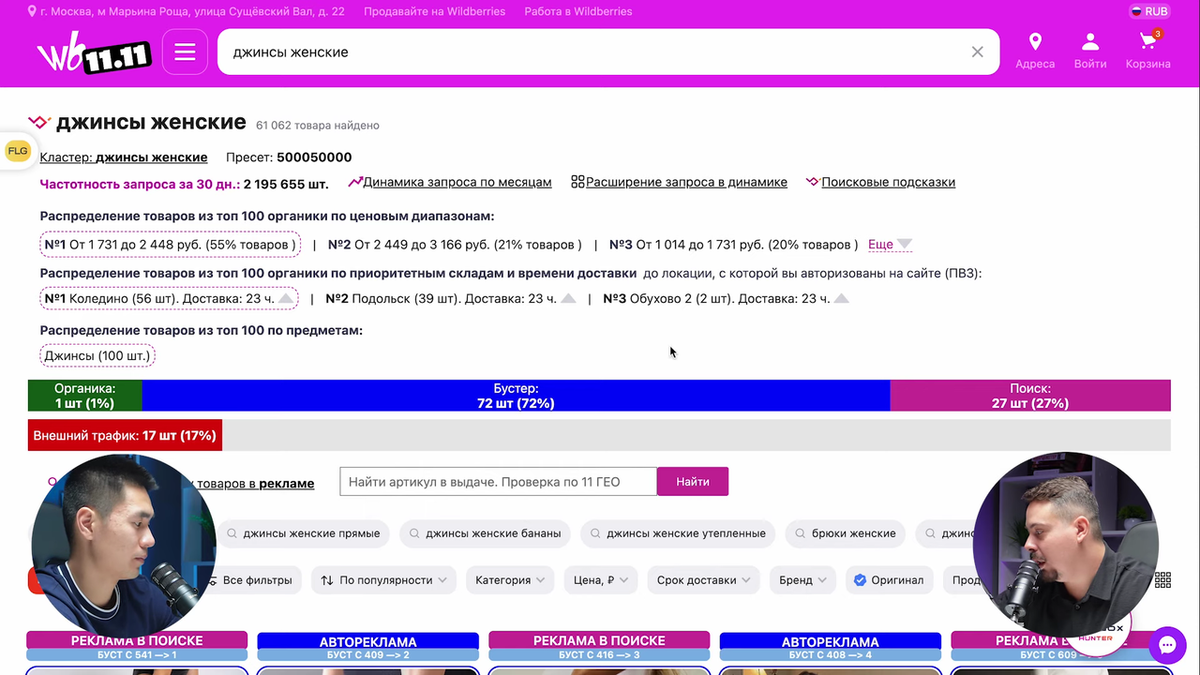Open the Категория filter dropdown

510,580
